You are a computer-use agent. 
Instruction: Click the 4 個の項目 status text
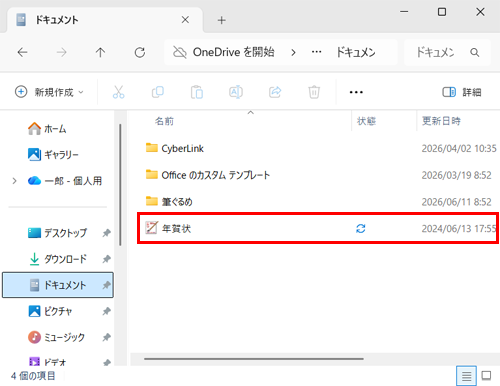(x=33, y=376)
